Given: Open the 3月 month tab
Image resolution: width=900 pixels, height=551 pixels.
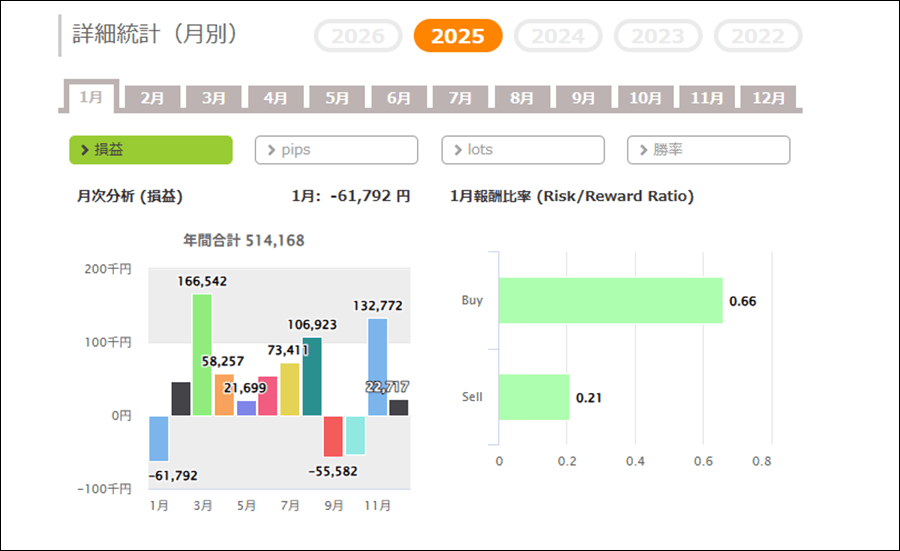Looking at the screenshot, I should point(214,98).
